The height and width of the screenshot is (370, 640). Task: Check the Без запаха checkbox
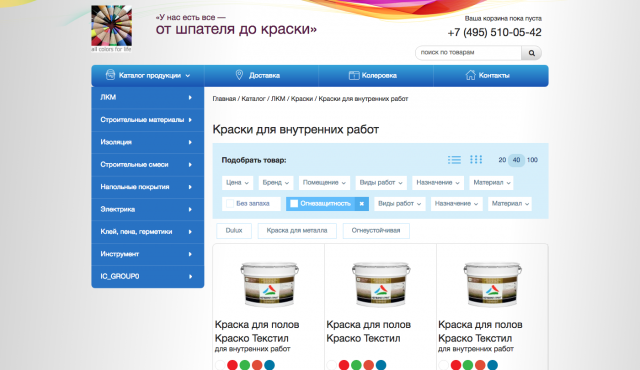coord(230,204)
